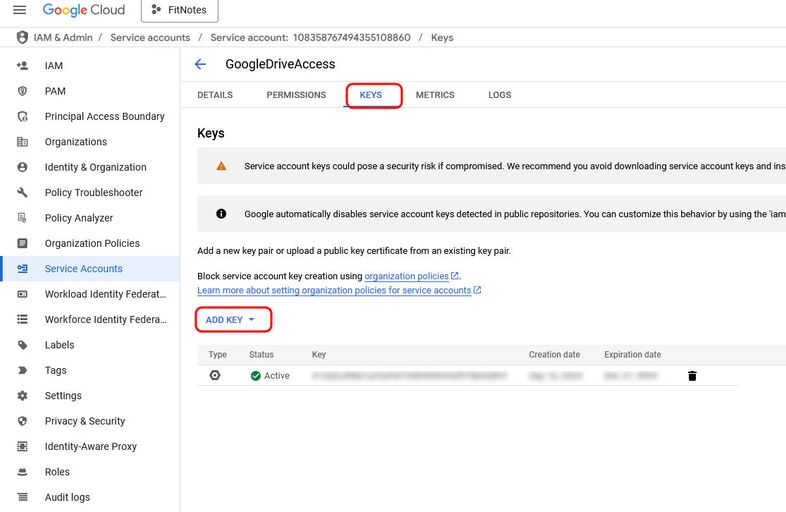Open the organization policies link

[x=407, y=276]
